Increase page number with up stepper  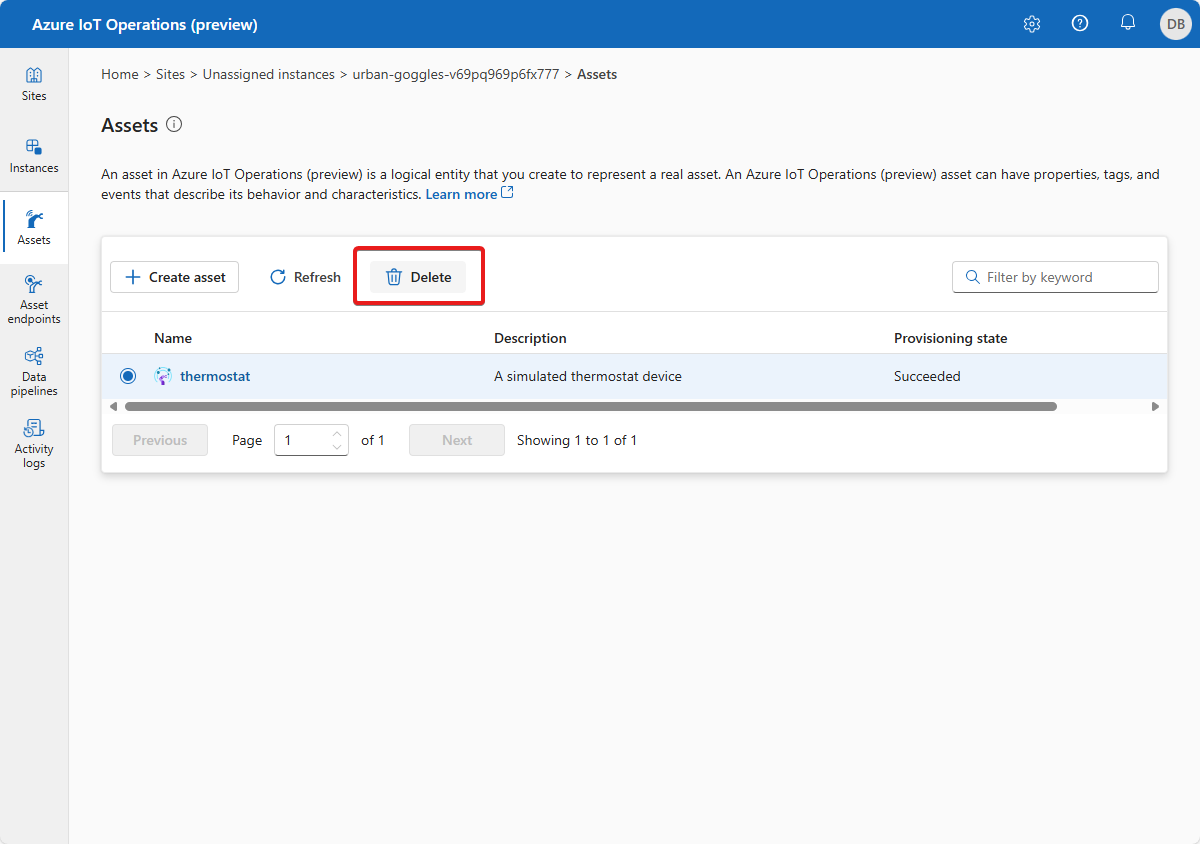337,433
